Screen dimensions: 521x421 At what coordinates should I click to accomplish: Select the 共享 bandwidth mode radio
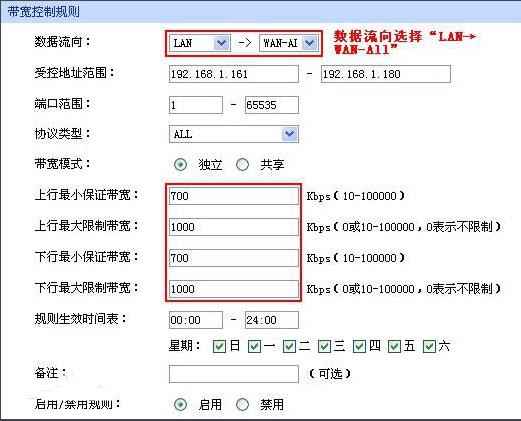tap(242, 165)
